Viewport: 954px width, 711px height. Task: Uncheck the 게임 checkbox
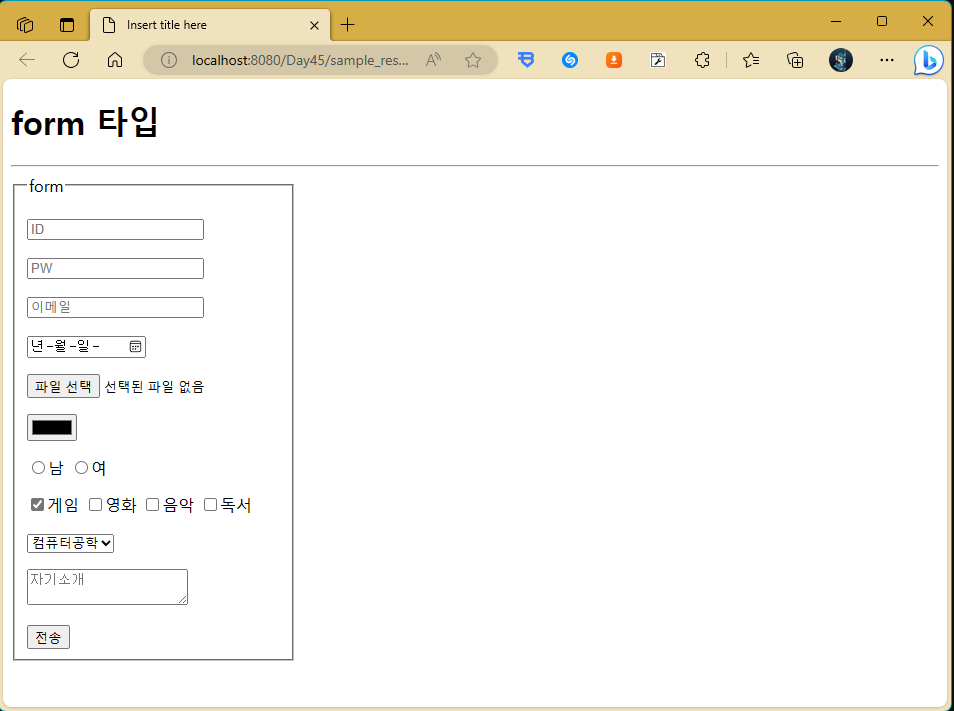click(38, 504)
